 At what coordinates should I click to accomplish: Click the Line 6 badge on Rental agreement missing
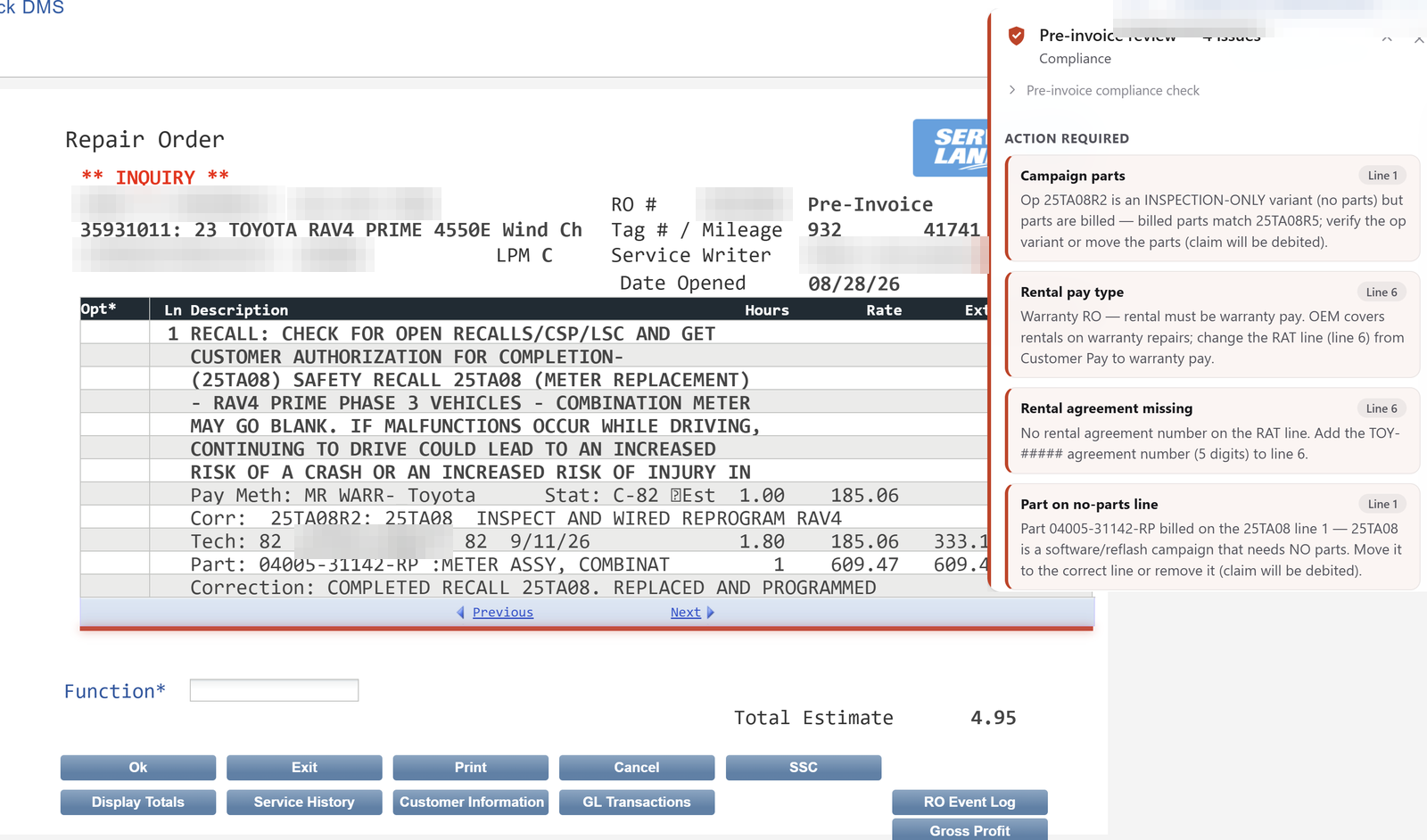click(x=1382, y=408)
